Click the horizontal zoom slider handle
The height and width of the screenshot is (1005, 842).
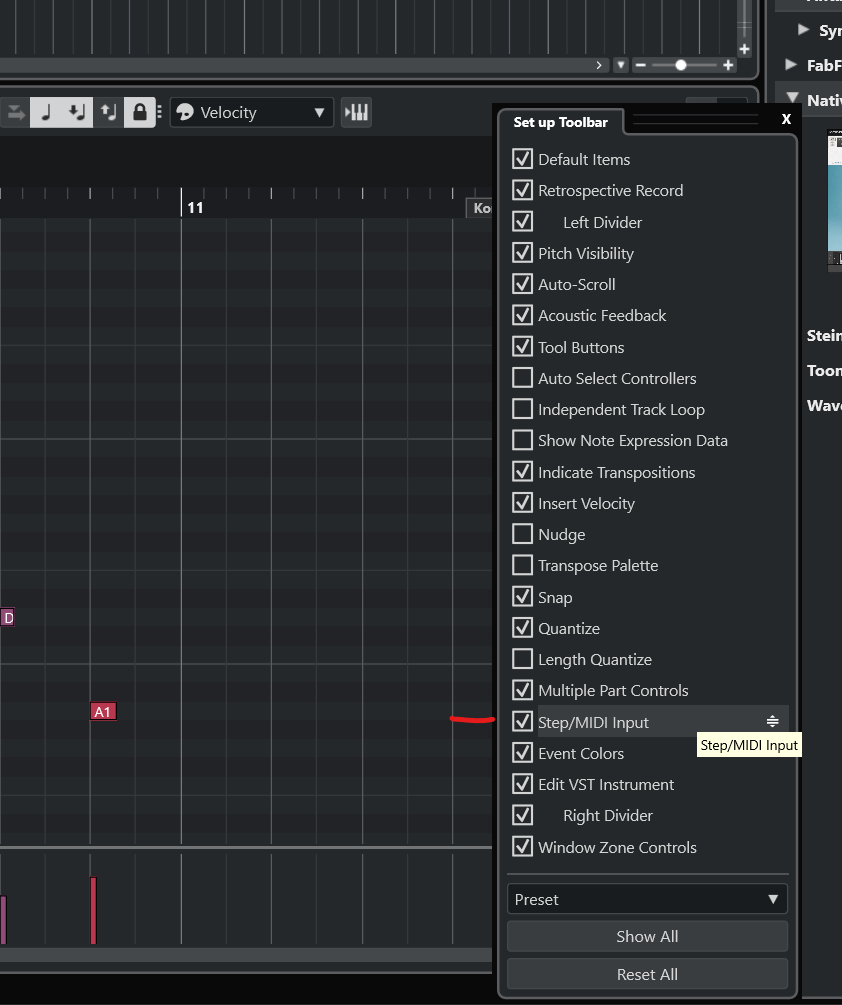point(681,65)
